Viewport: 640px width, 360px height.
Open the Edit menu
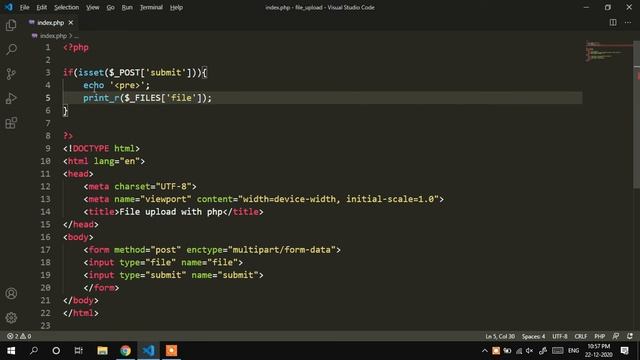(x=41, y=7)
